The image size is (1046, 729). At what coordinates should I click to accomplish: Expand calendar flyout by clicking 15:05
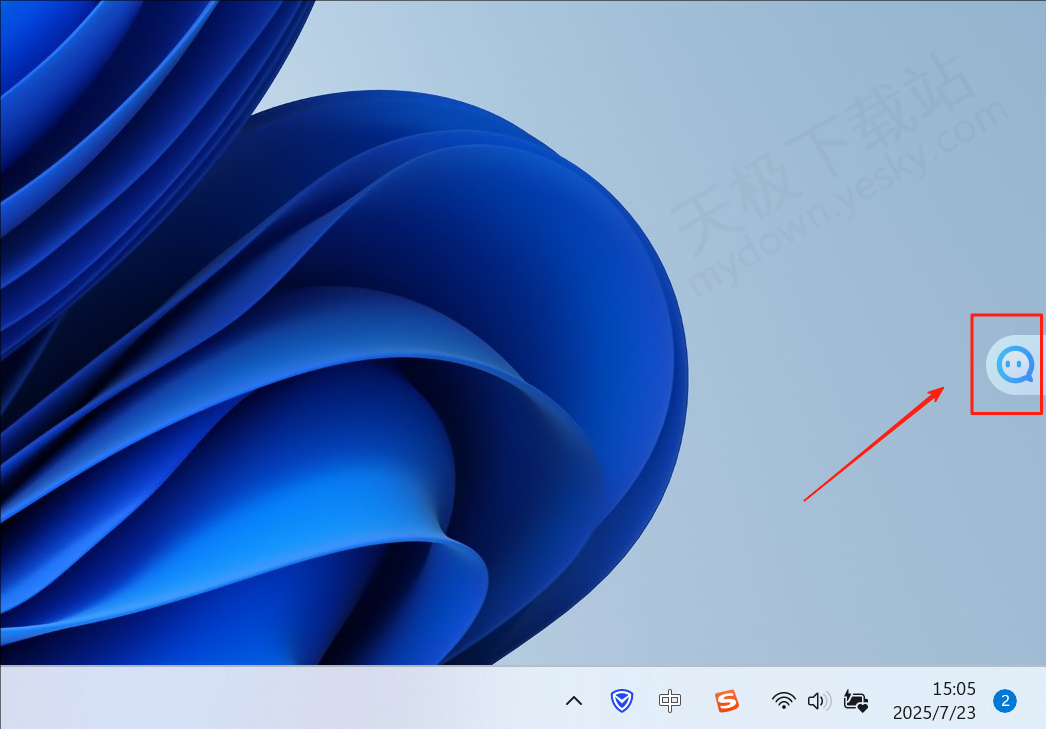tap(953, 689)
